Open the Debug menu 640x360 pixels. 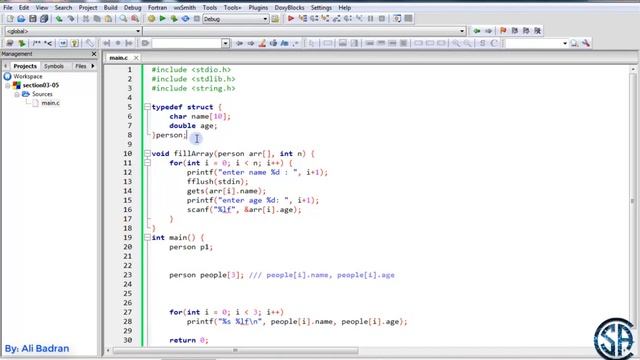point(132,7)
